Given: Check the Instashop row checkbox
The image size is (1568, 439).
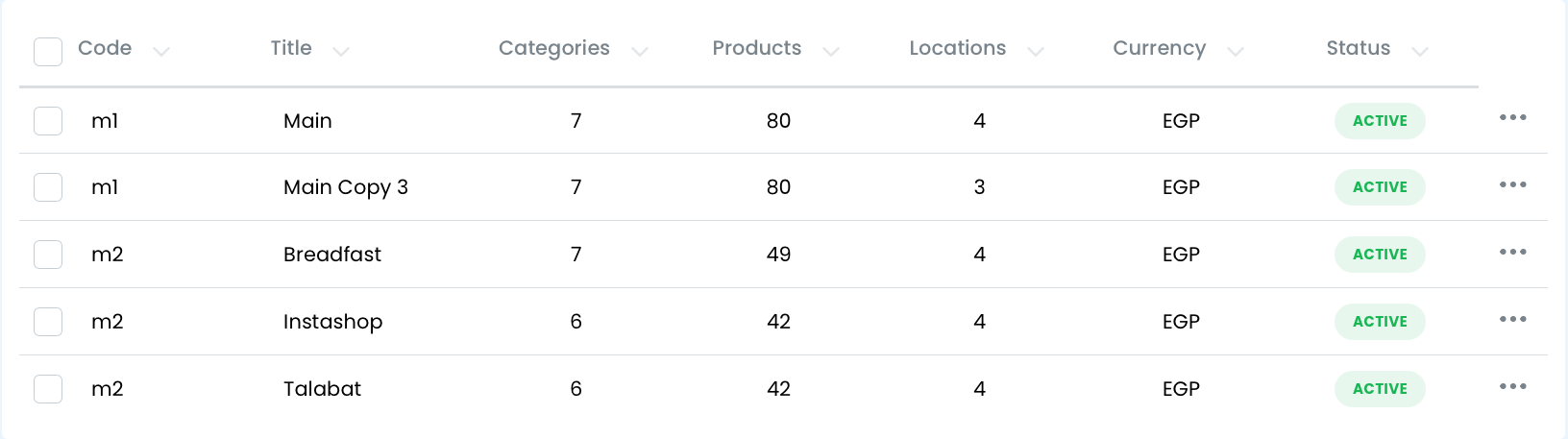Looking at the screenshot, I should click(48, 322).
